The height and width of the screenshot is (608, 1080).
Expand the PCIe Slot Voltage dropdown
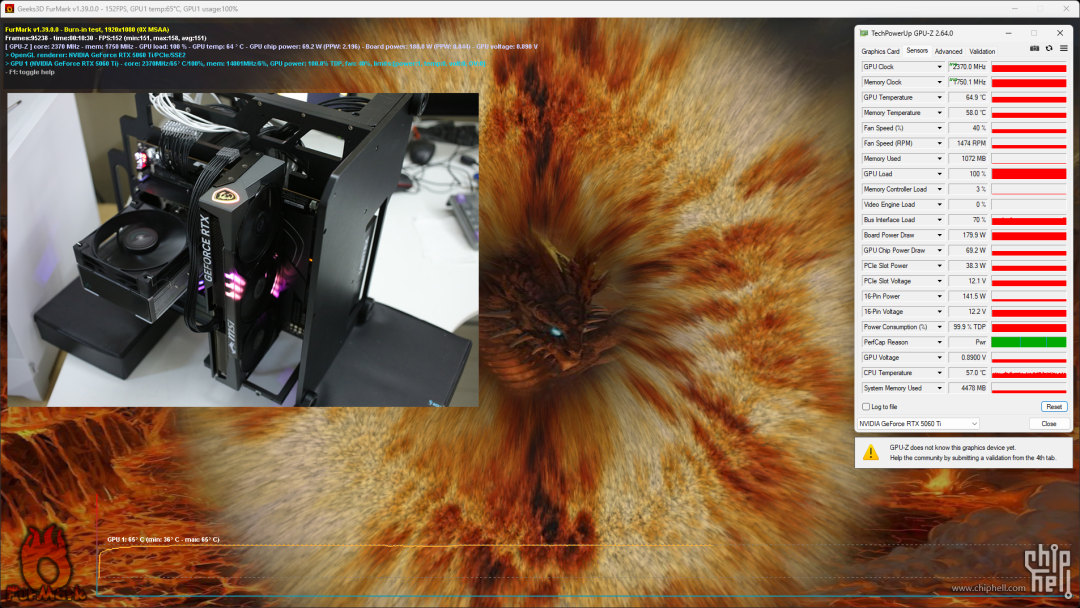(939, 281)
